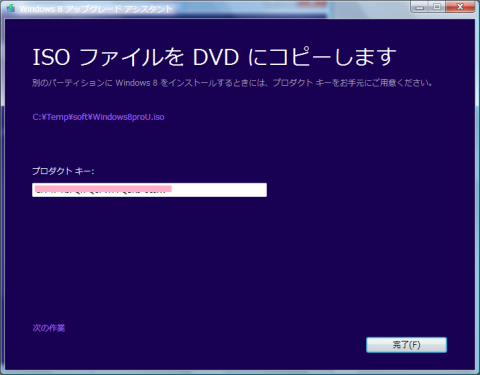Click the subtitle mentioning Windows 8 をインストール
This screenshot has width=480, height=375.
coord(232,83)
